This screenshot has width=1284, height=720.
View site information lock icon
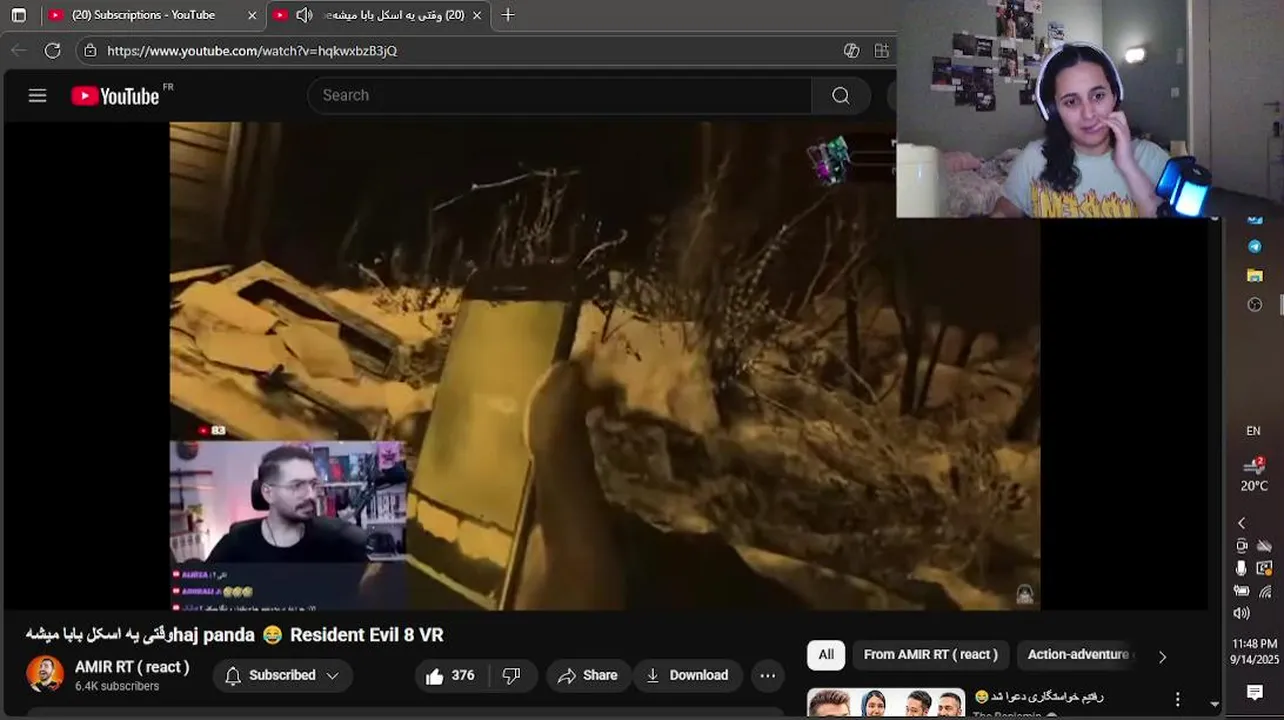click(90, 50)
